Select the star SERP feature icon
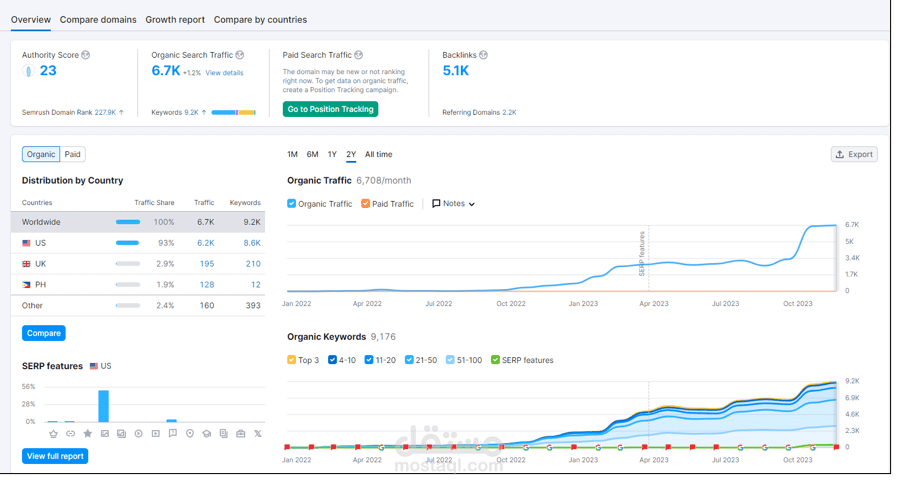 tap(88, 433)
